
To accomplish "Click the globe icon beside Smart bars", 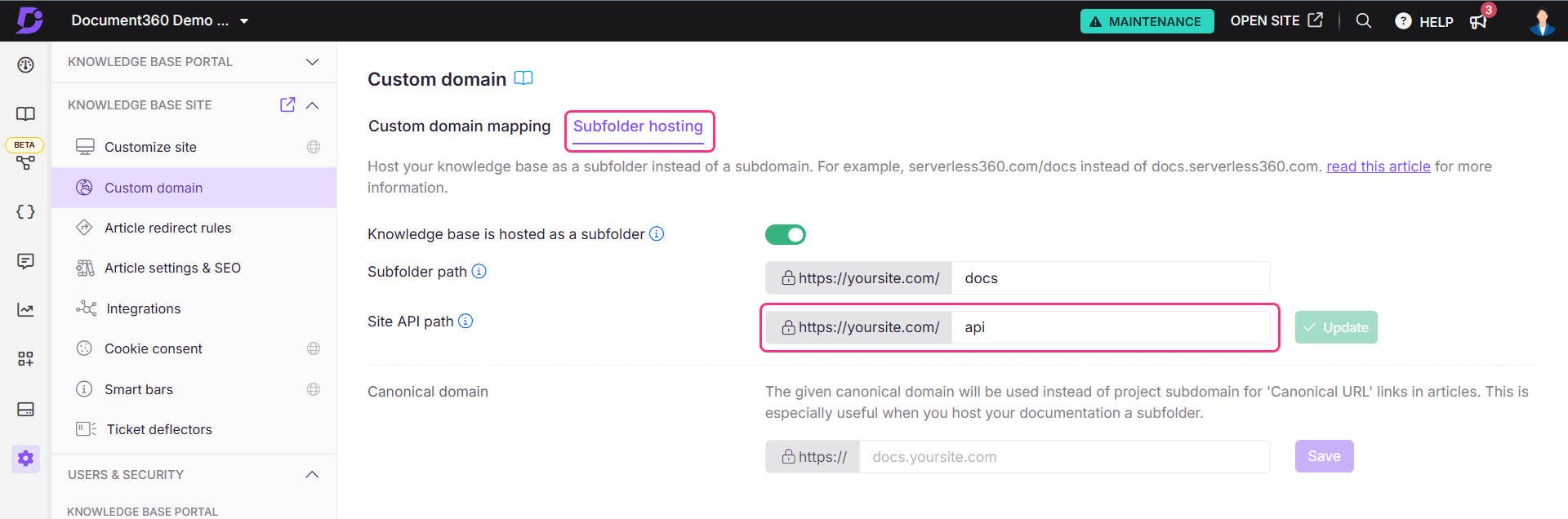I will pos(314,389).
